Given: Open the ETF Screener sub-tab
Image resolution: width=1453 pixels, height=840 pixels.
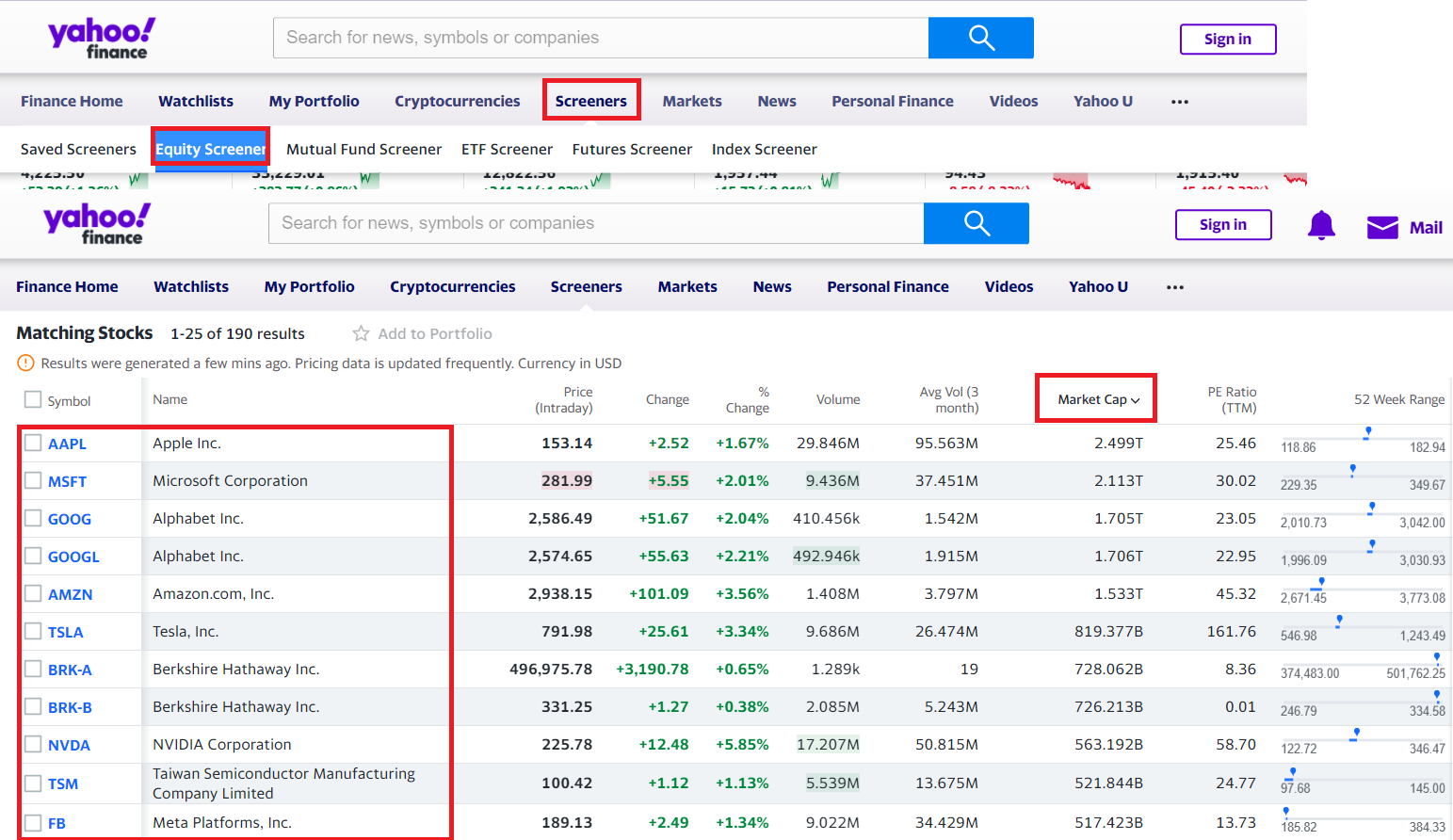Looking at the screenshot, I should point(507,149).
